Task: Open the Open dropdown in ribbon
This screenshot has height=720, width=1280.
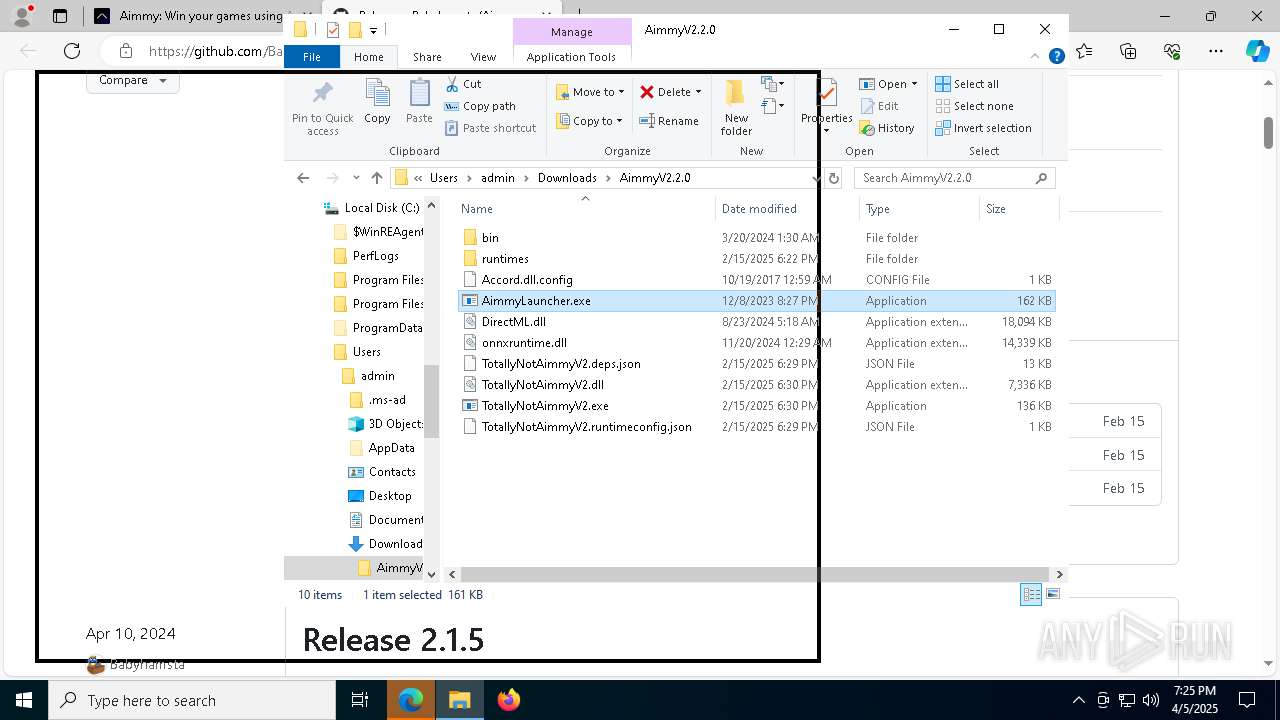Action: pyautogui.click(x=889, y=84)
